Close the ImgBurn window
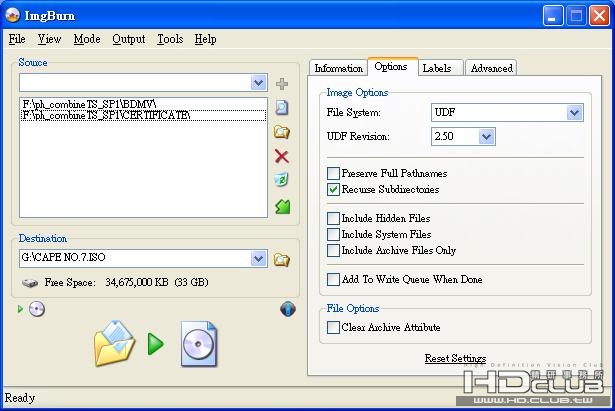 coord(599,16)
